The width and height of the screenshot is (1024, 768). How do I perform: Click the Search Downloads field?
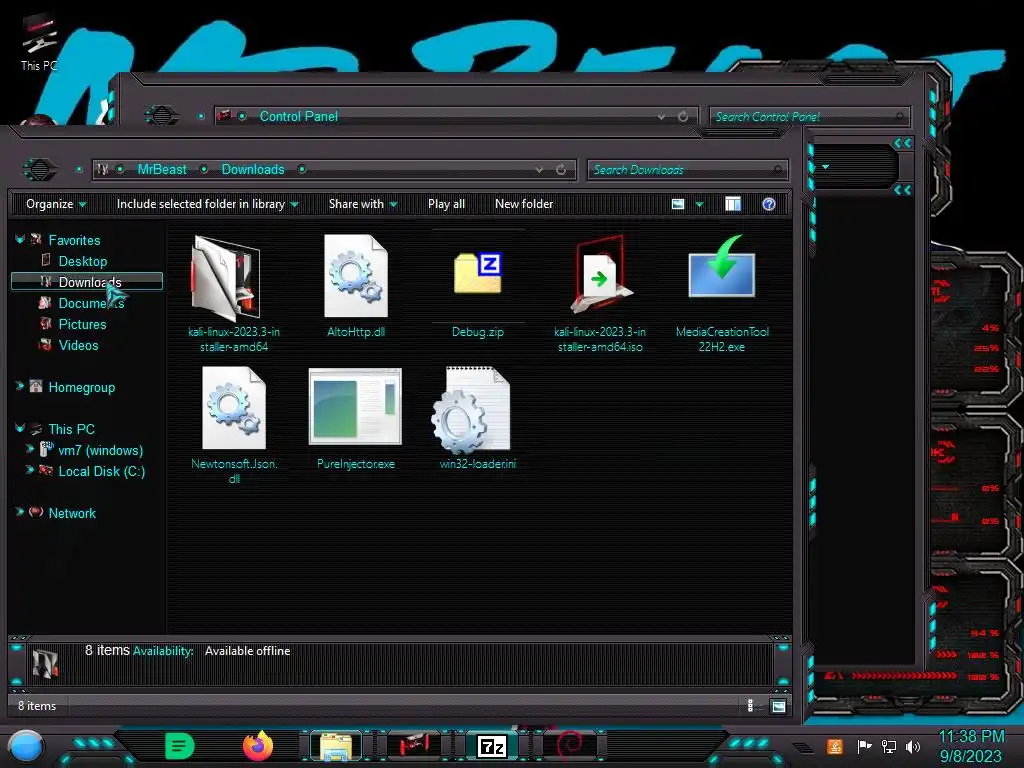tap(687, 170)
